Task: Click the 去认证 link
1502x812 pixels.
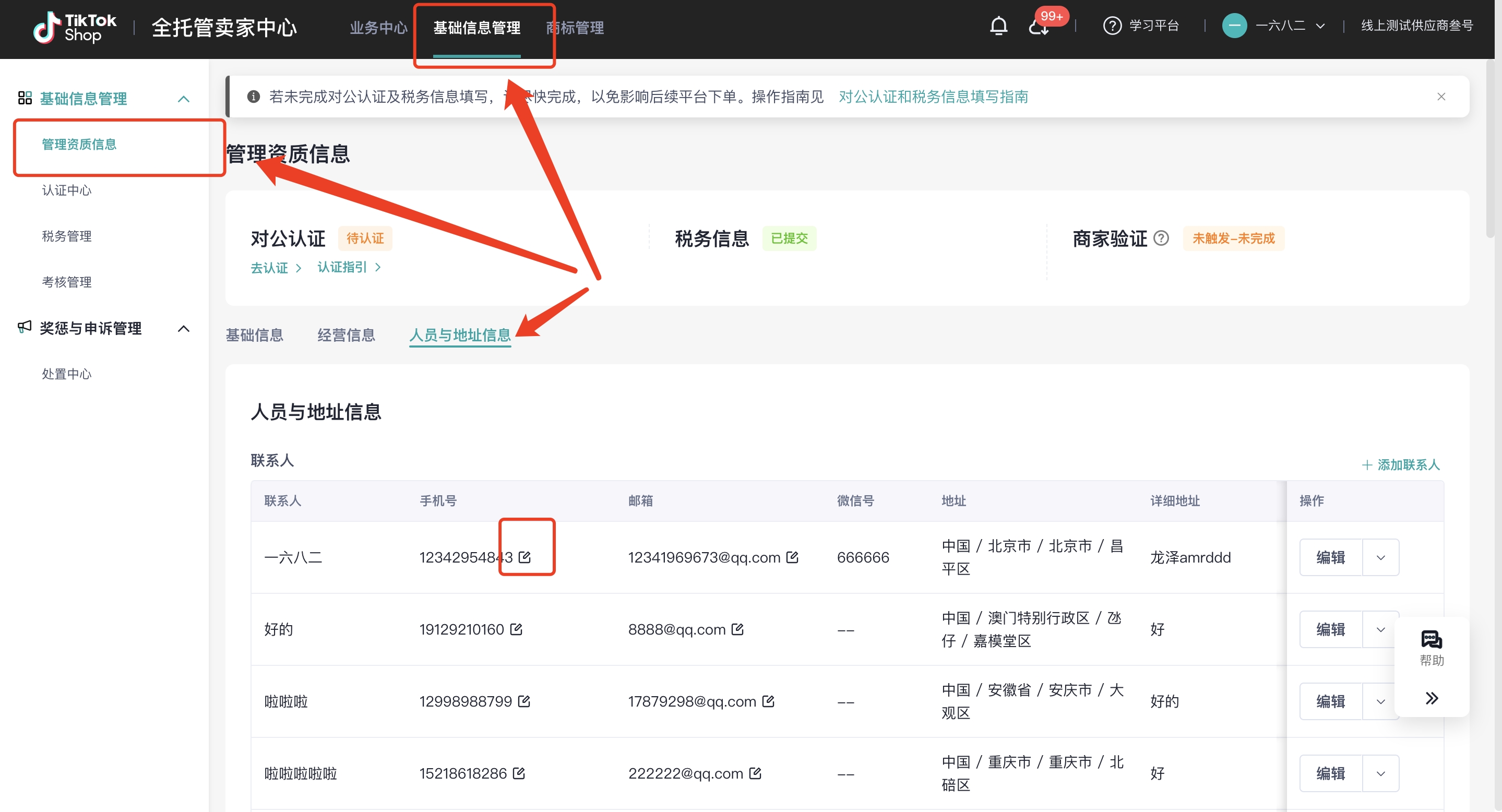Action: pos(276,268)
